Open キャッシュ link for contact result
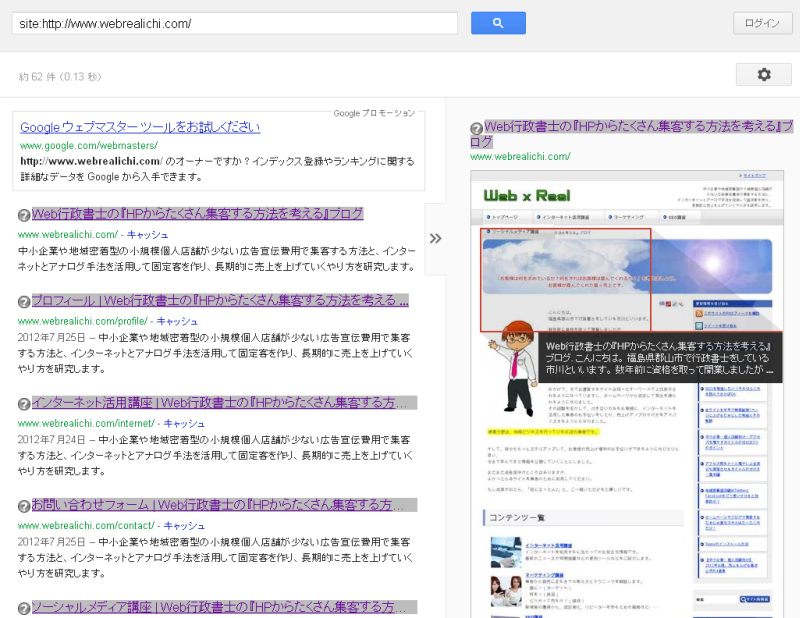Image resolution: width=800 pixels, height=618 pixels. 184,526
